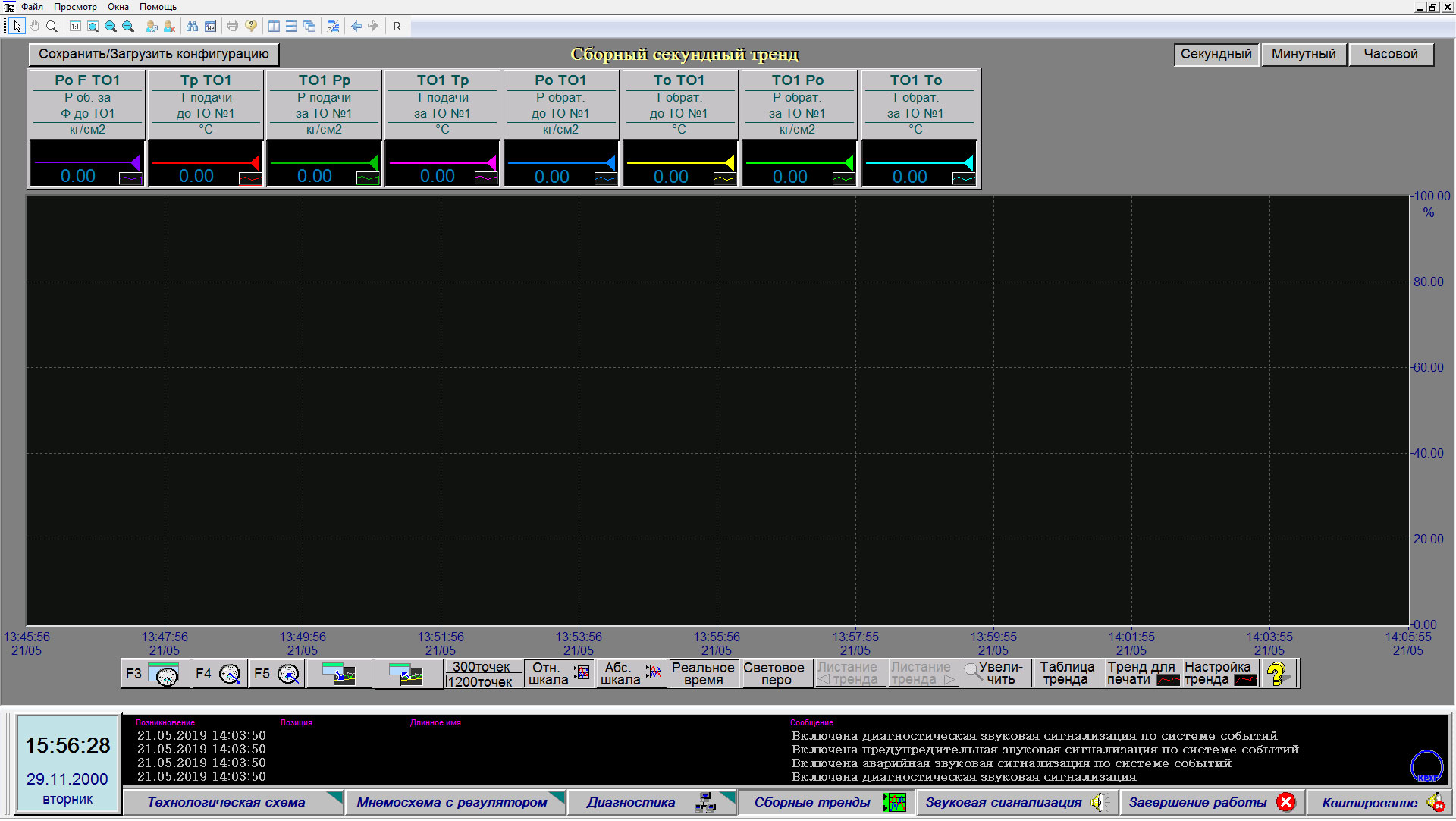Image resolution: width=1456 pixels, height=821 pixels.
Task: Open Тренд для печати
Action: [x=1143, y=674]
